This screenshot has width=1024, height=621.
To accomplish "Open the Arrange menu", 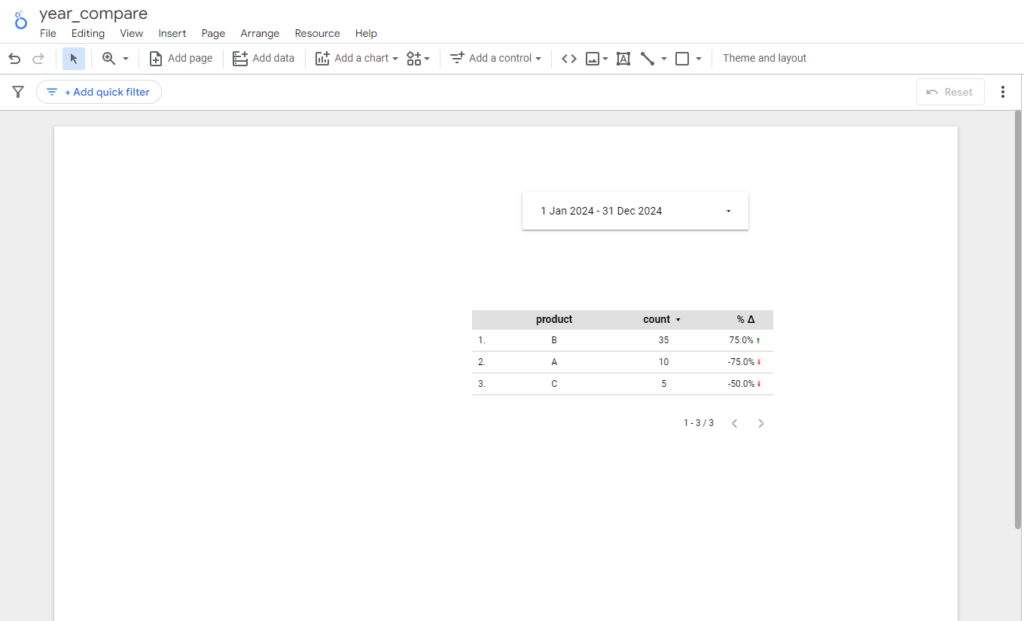I will pos(260,33).
